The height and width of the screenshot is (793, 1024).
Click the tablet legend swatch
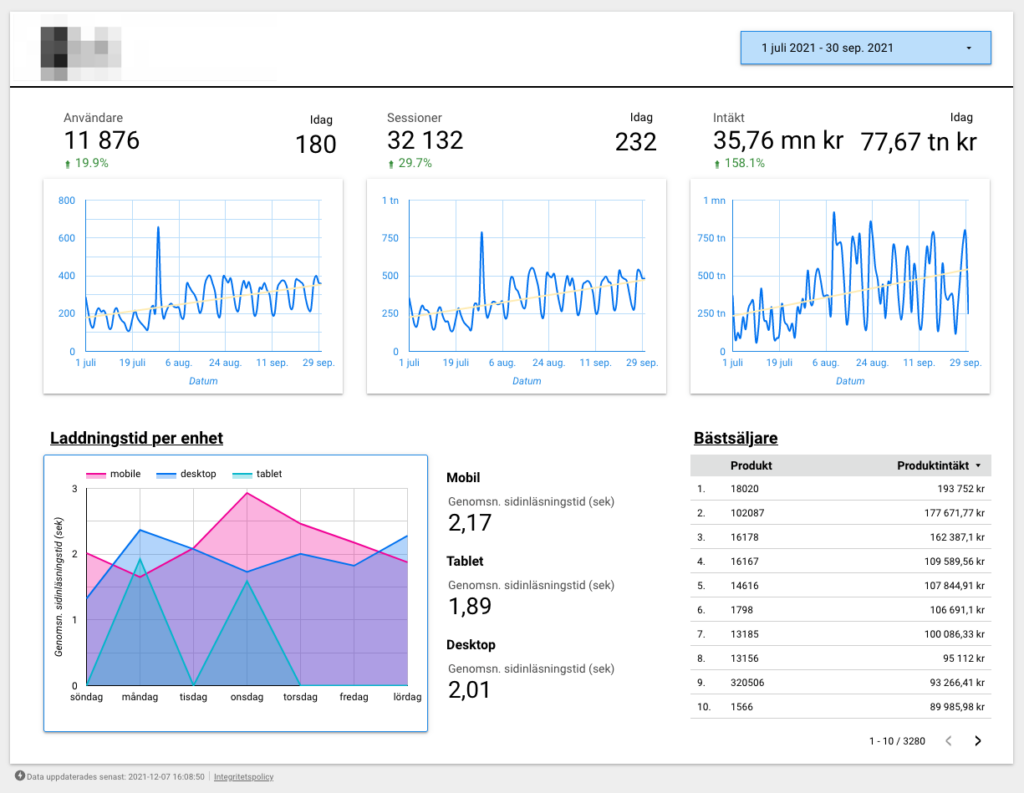click(x=242, y=475)
